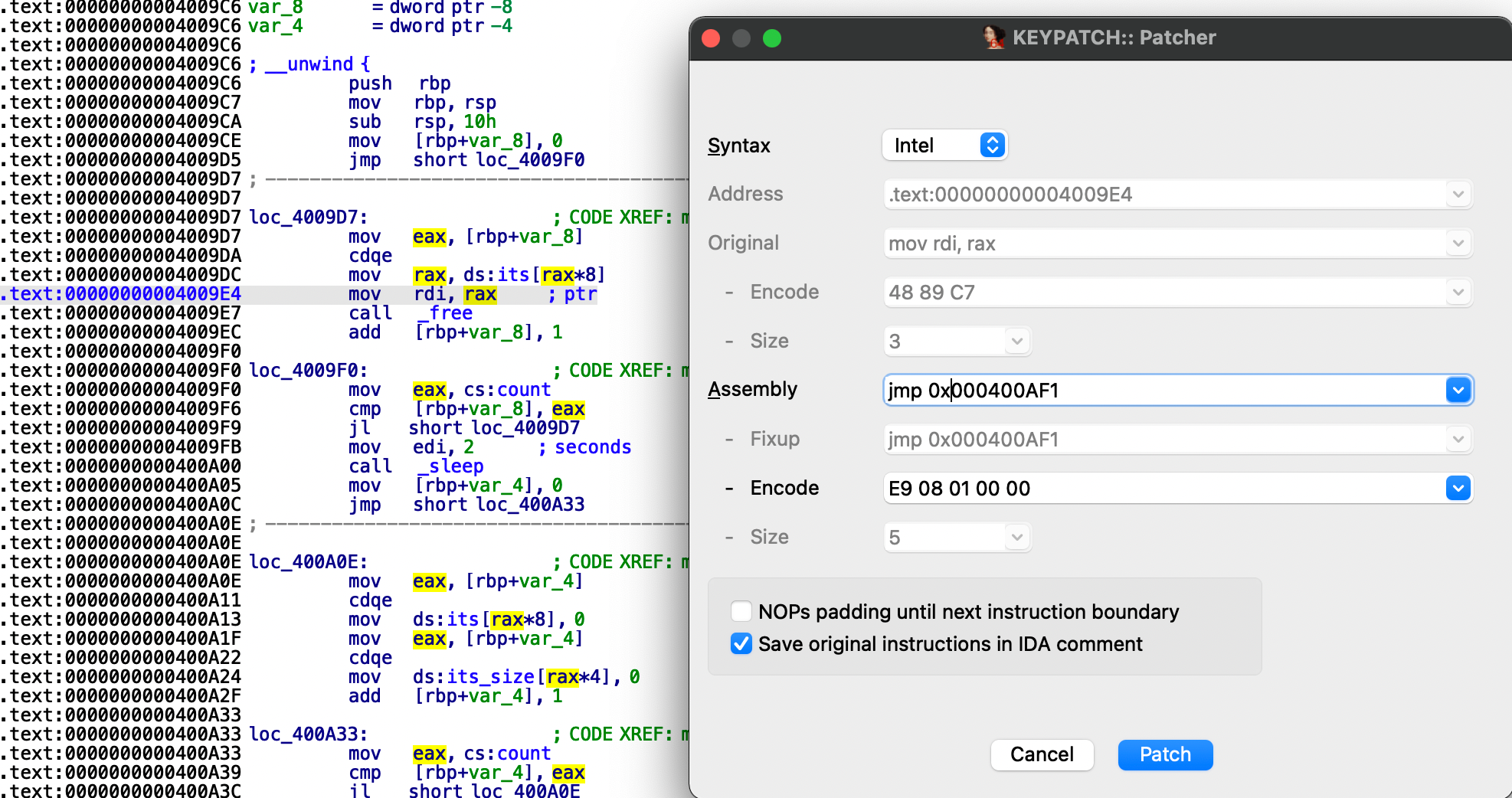1512x798 pixels.
Task: Click '; __unwind {' line
Action: click(309, 64)
